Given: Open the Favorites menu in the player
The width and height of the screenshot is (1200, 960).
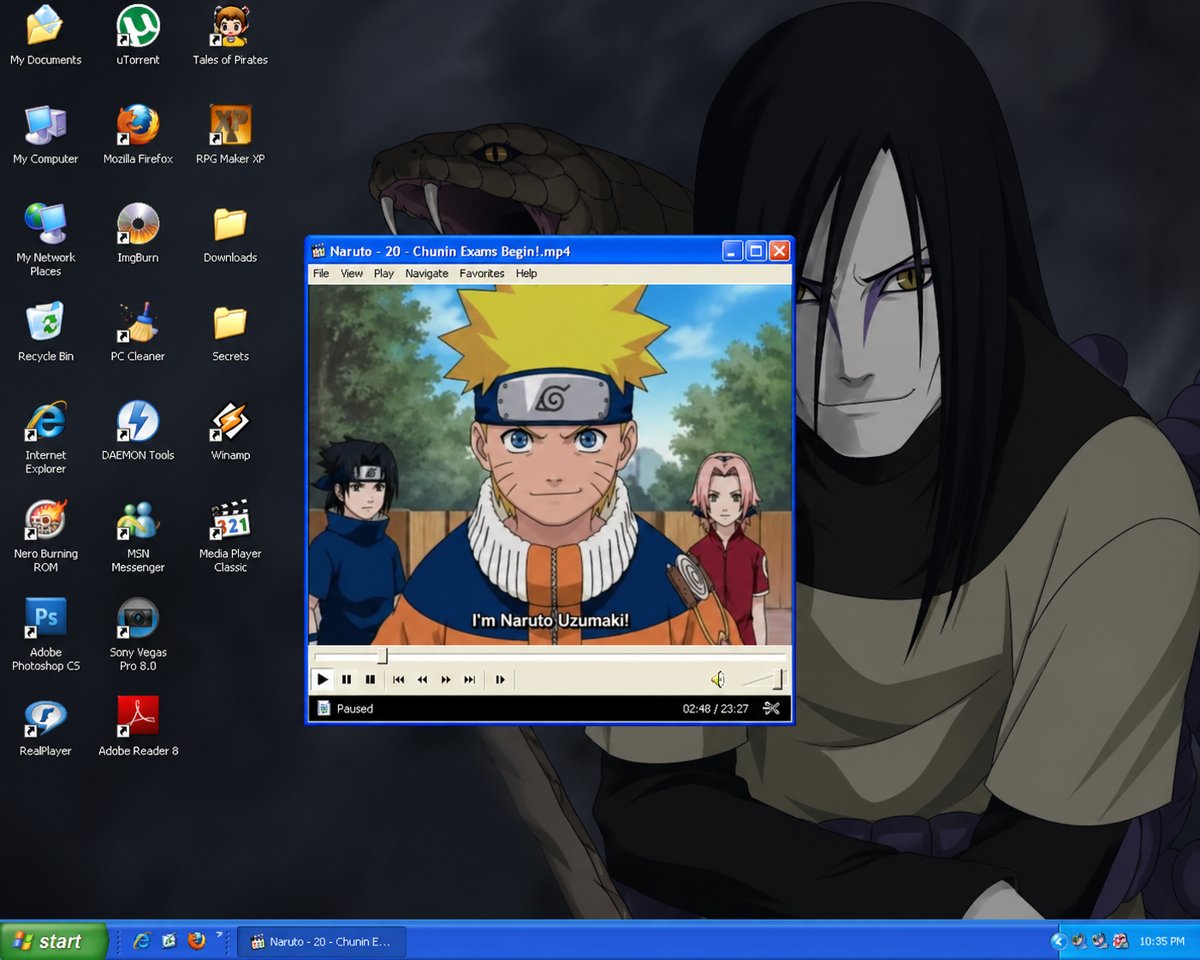Looking at the screenshot, I should pos(482,273).
